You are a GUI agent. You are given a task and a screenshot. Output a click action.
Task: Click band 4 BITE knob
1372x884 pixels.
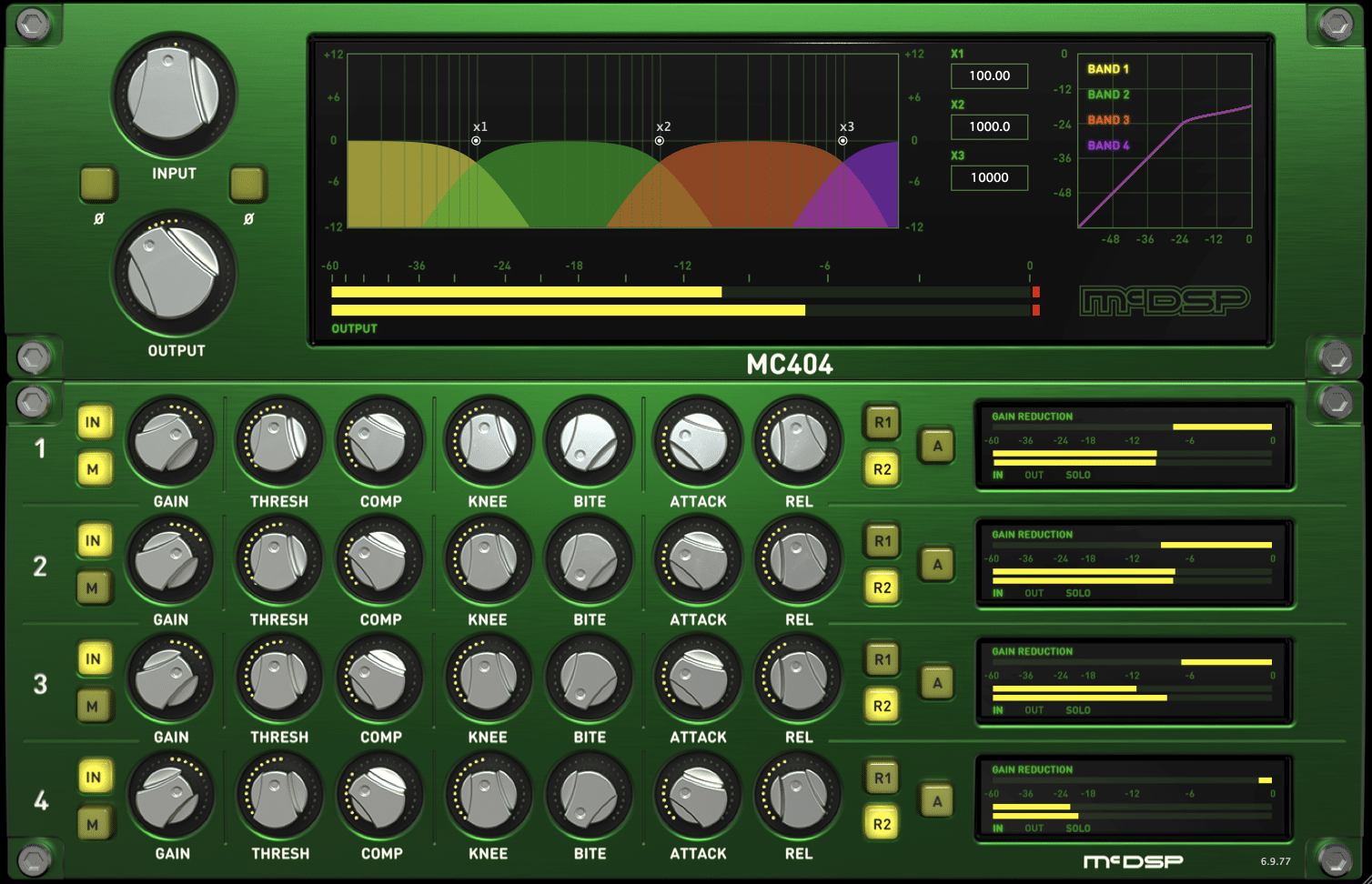tap(590, 796)
